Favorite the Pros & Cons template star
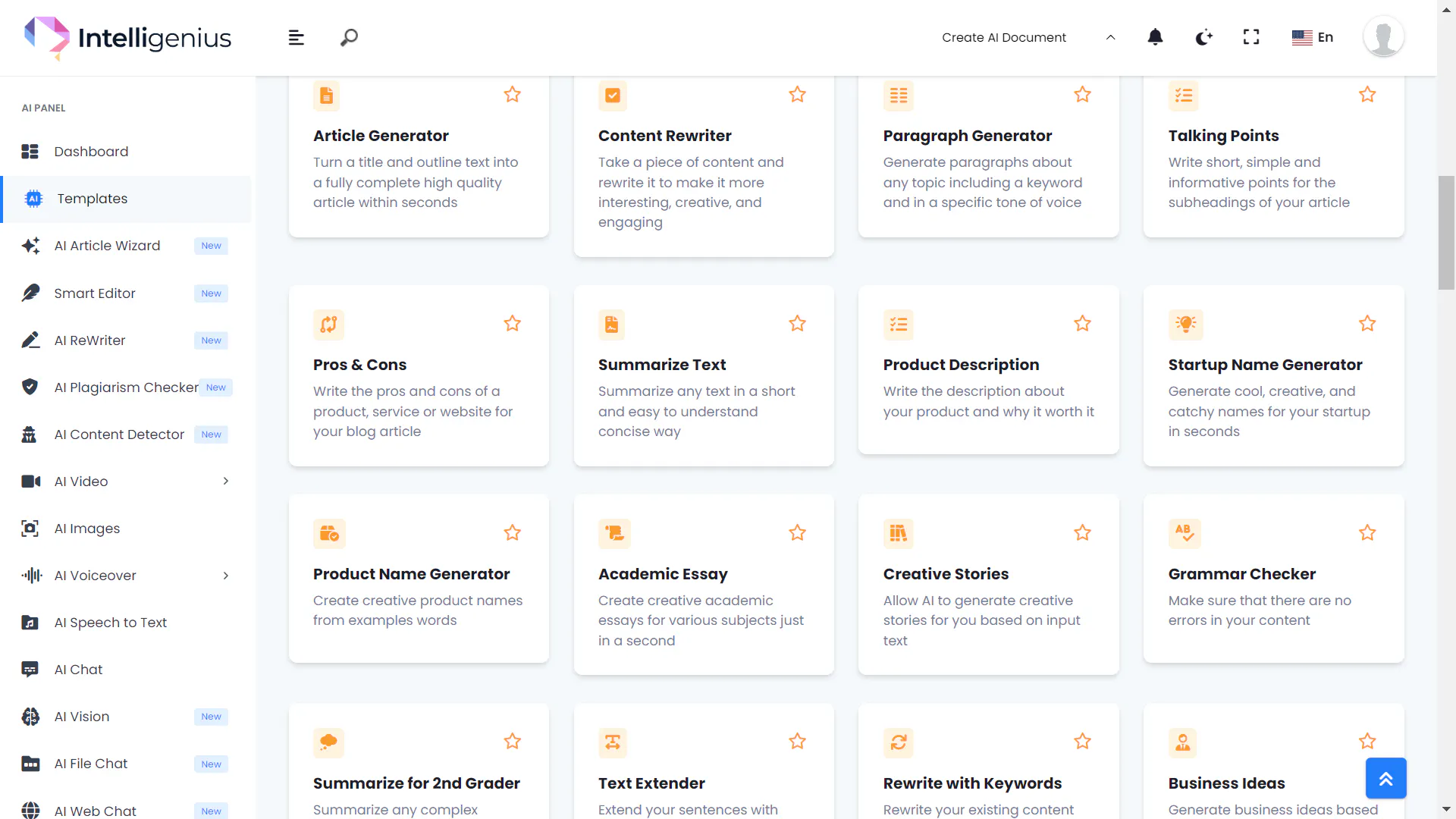 [513, 324]
